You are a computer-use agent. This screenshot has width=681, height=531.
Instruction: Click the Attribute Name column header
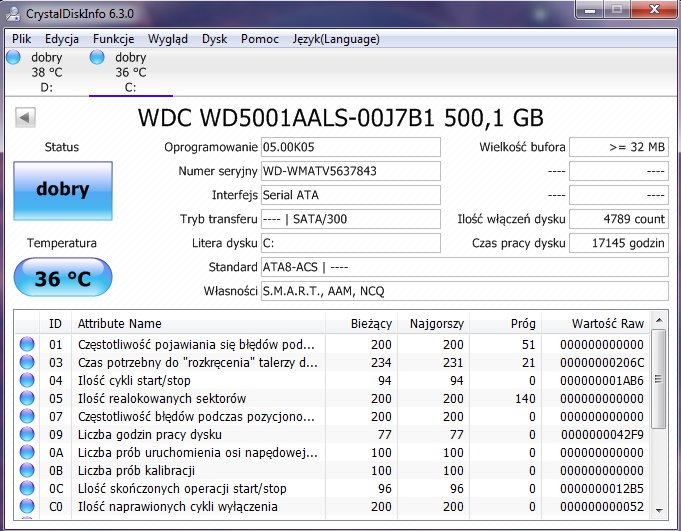(x=198, y=323)
